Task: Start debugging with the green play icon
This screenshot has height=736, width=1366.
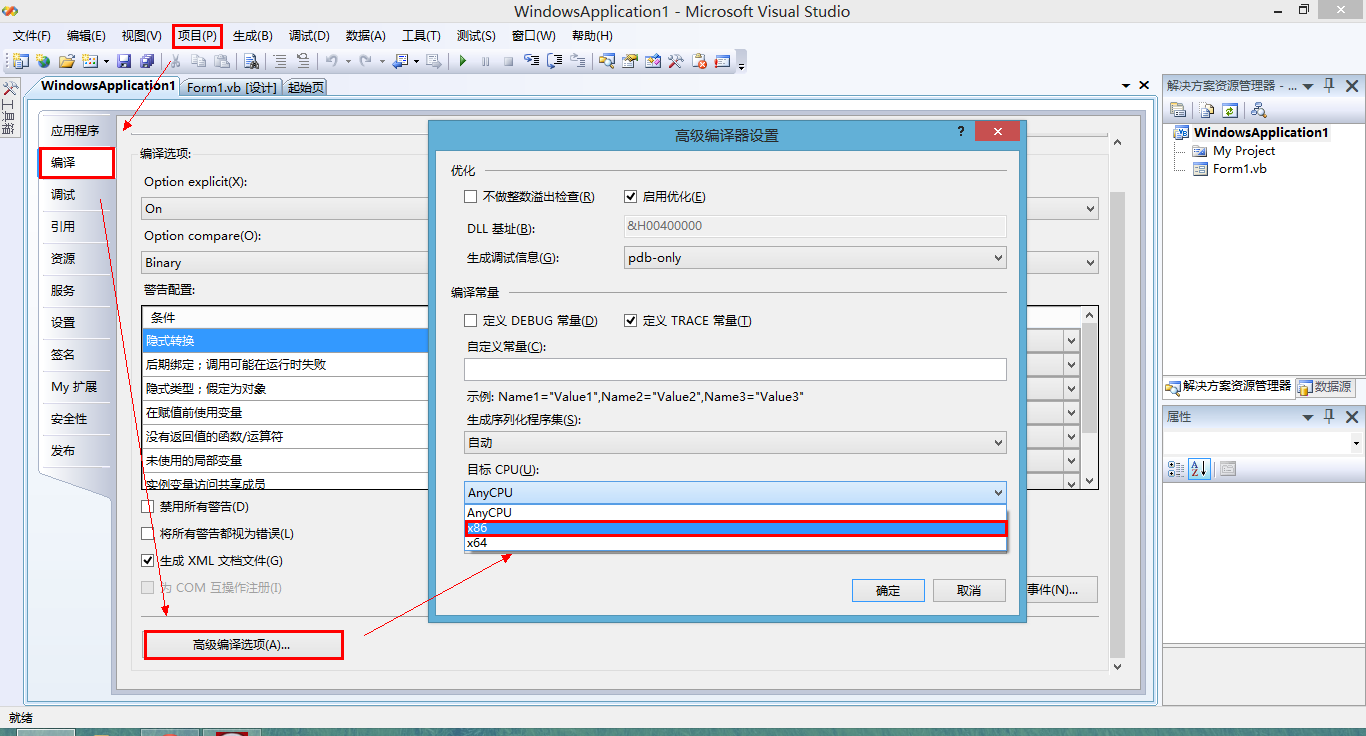Action: 462,61
